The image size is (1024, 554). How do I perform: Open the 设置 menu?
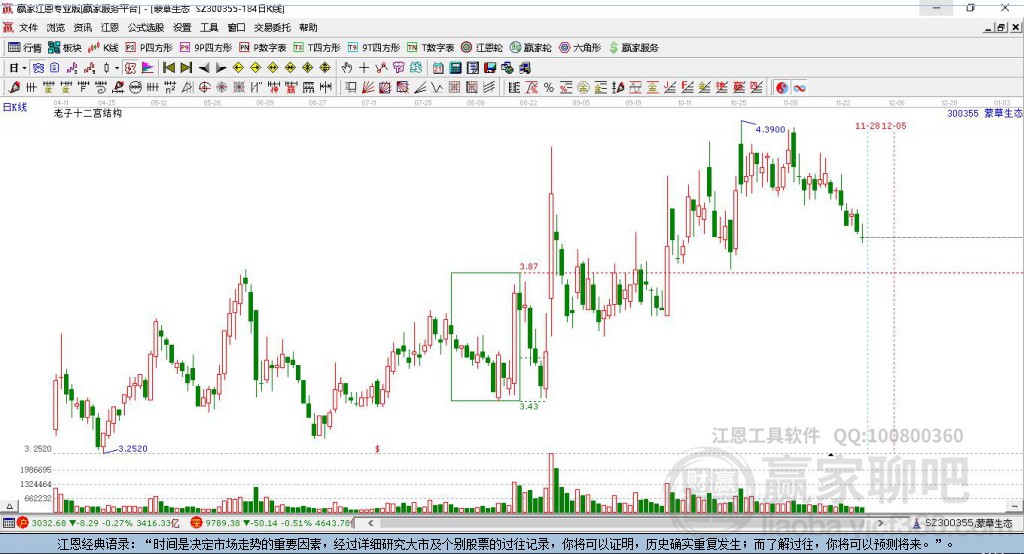point(182,27)
